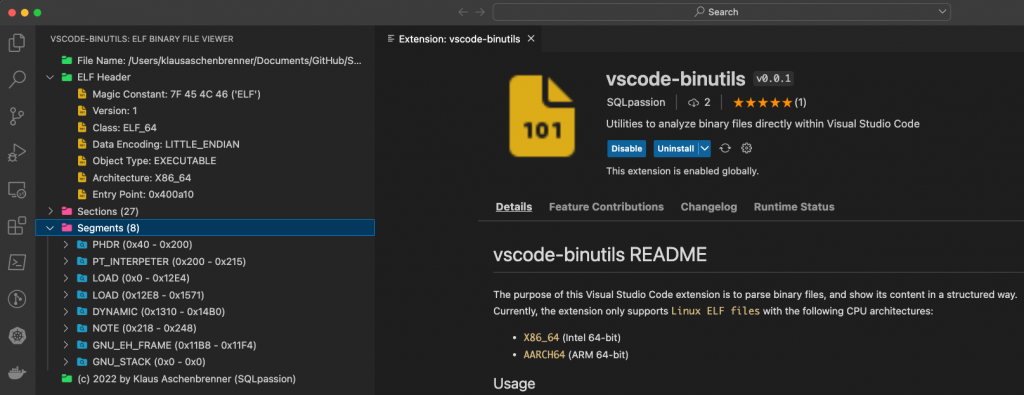Click the sync icon beside Uninstall
Viewport: 1024px width, 395px height.
point(725,148)
